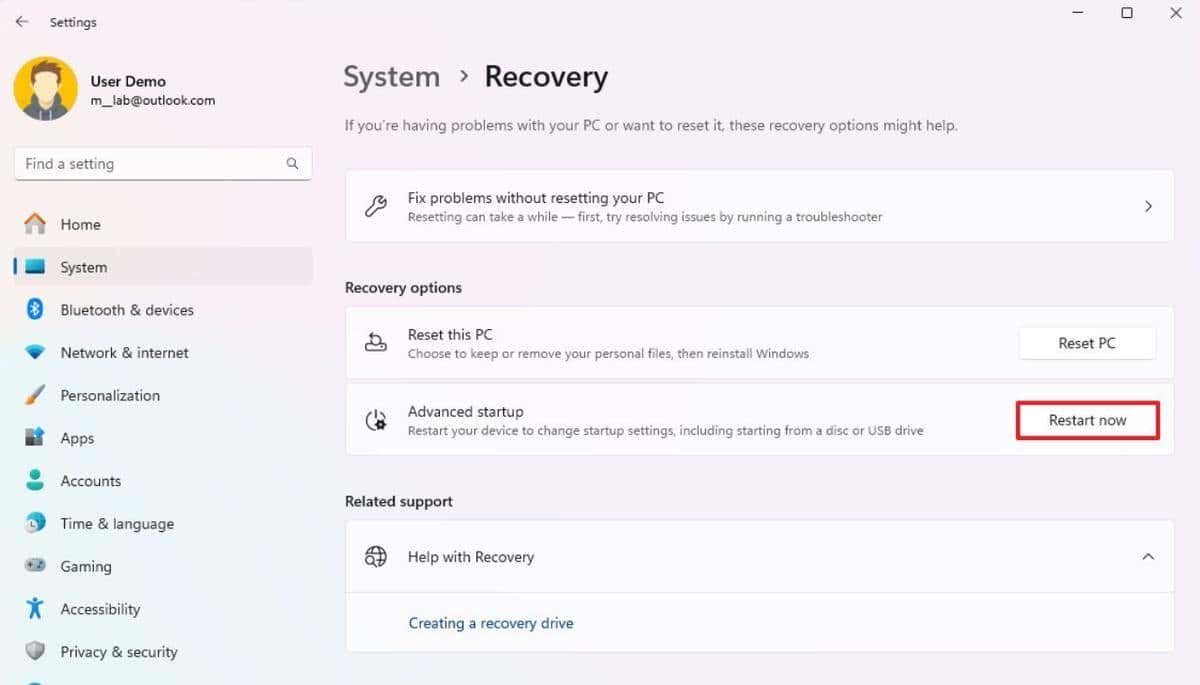Go back using the arrow button

(22, 21)
